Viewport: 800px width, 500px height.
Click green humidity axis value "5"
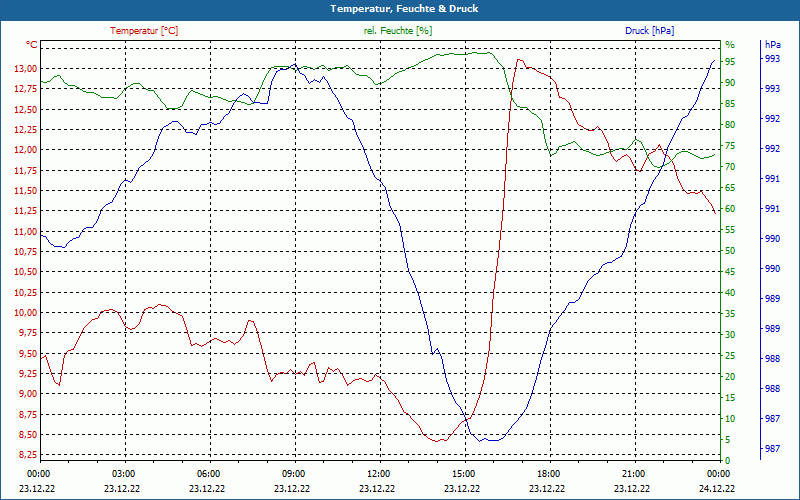728,440
